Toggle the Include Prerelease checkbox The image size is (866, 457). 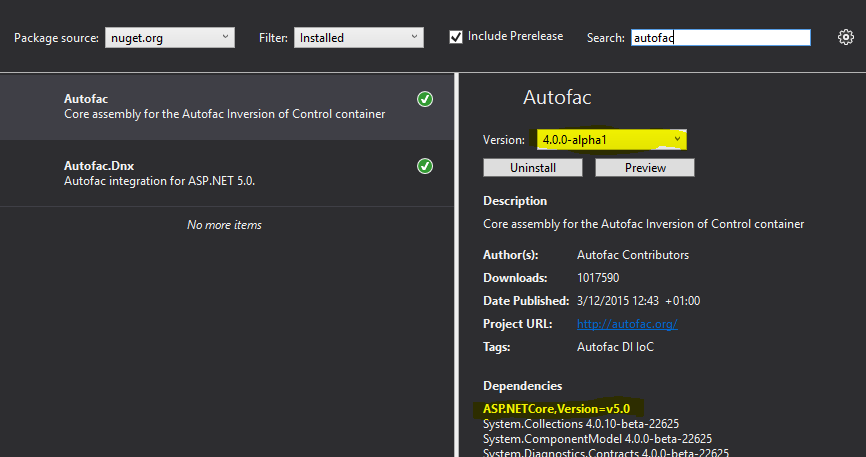(x=456, y=37)
